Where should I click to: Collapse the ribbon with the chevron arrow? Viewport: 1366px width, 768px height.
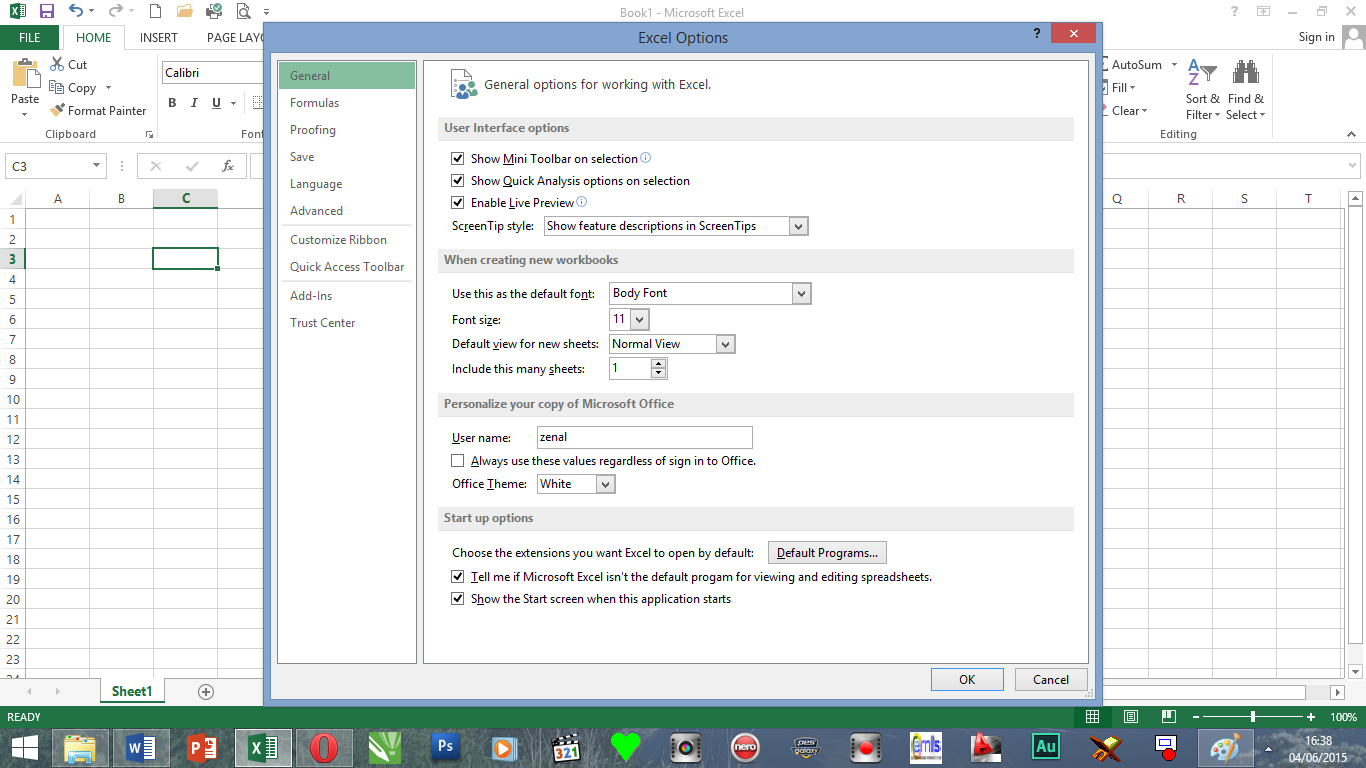click(x=1353, y=134)
